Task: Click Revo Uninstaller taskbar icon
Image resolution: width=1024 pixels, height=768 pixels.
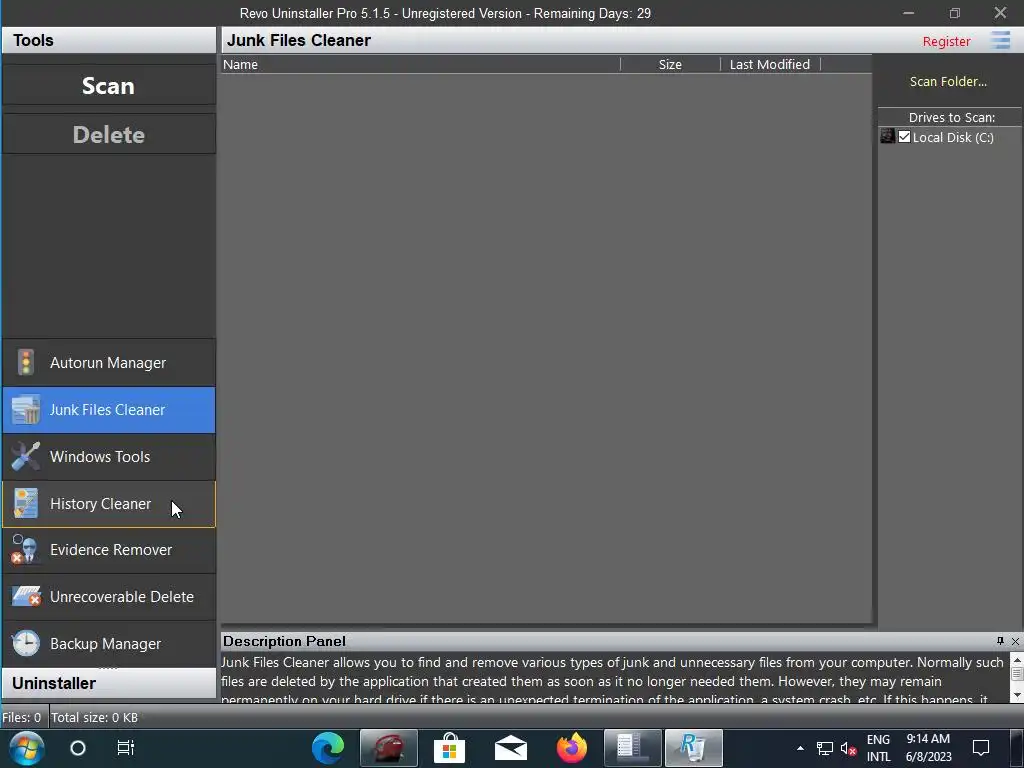Action: tap(693, 748)
